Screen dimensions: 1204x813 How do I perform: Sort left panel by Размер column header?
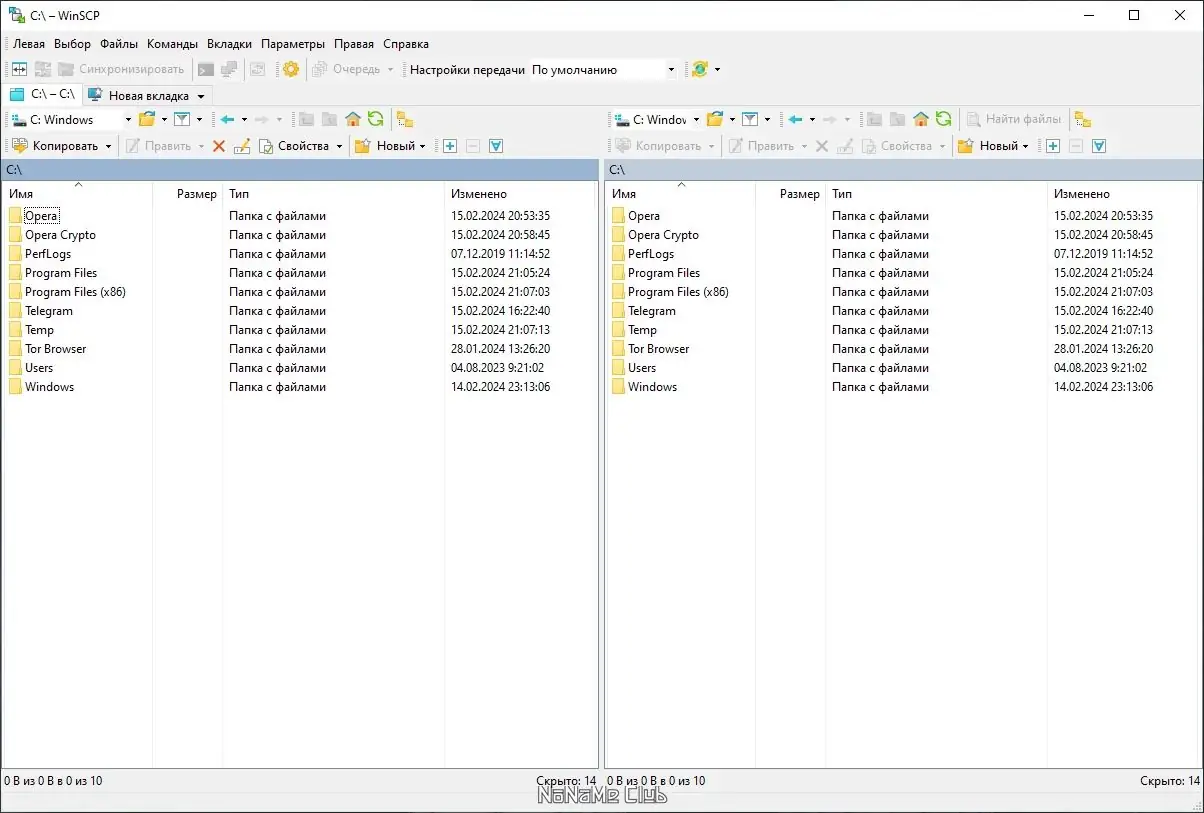tap(188, 193)
